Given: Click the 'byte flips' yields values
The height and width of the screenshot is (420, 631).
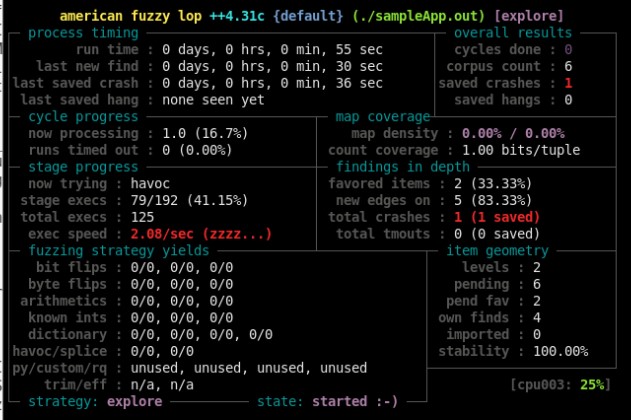Looking at the screenshot, I should pos(182,284).
